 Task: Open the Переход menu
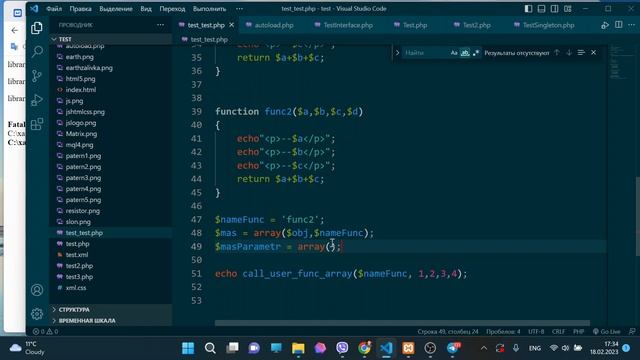coord(172,9)
